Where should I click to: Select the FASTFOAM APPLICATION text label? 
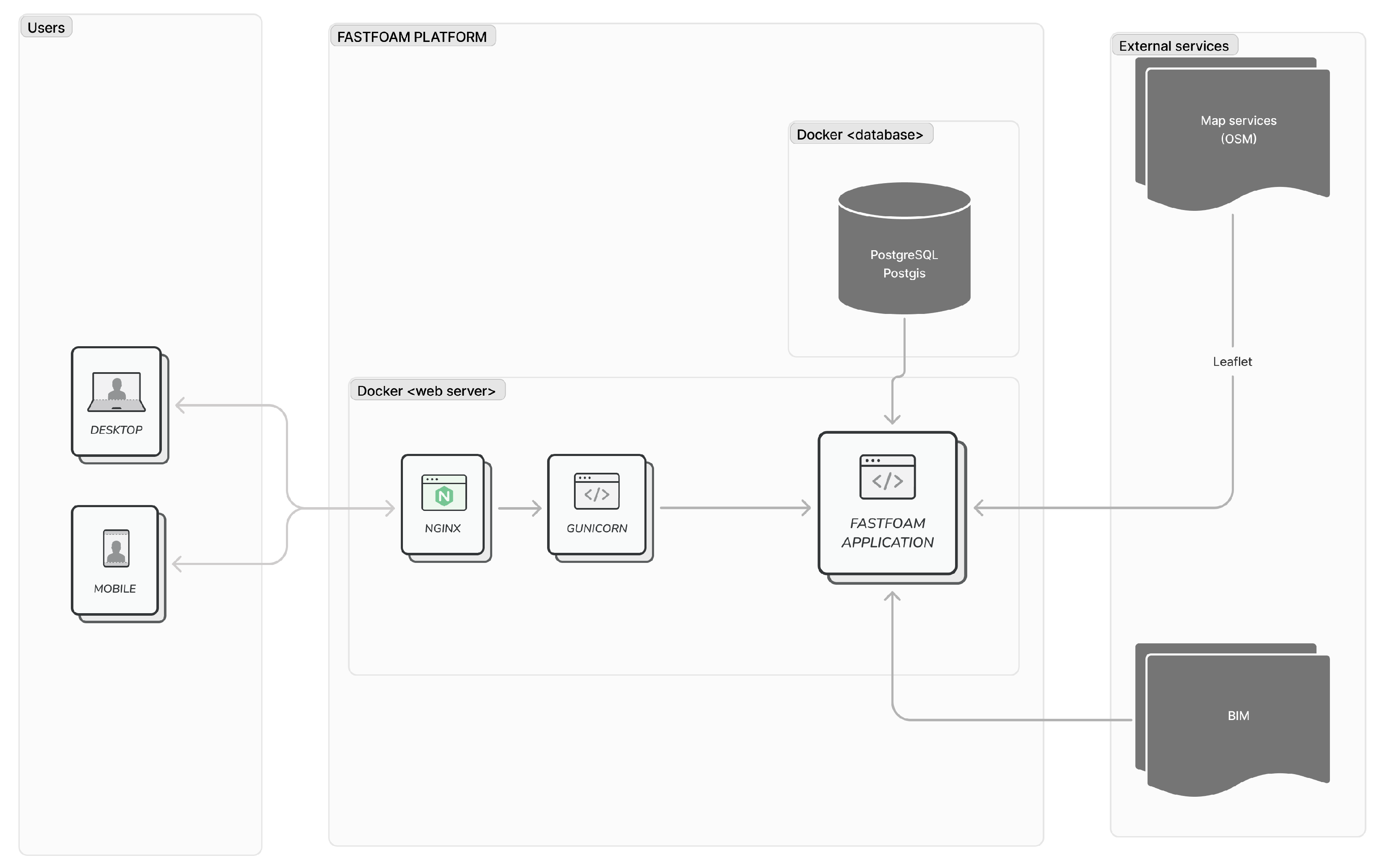[887, 533]
